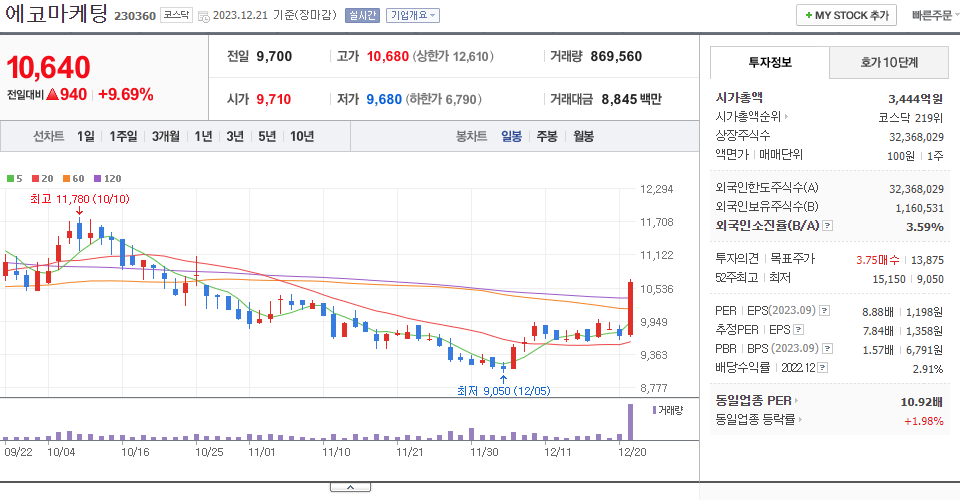Click the 외국인보유주식수 1,160,531 value

coord(920,208)
